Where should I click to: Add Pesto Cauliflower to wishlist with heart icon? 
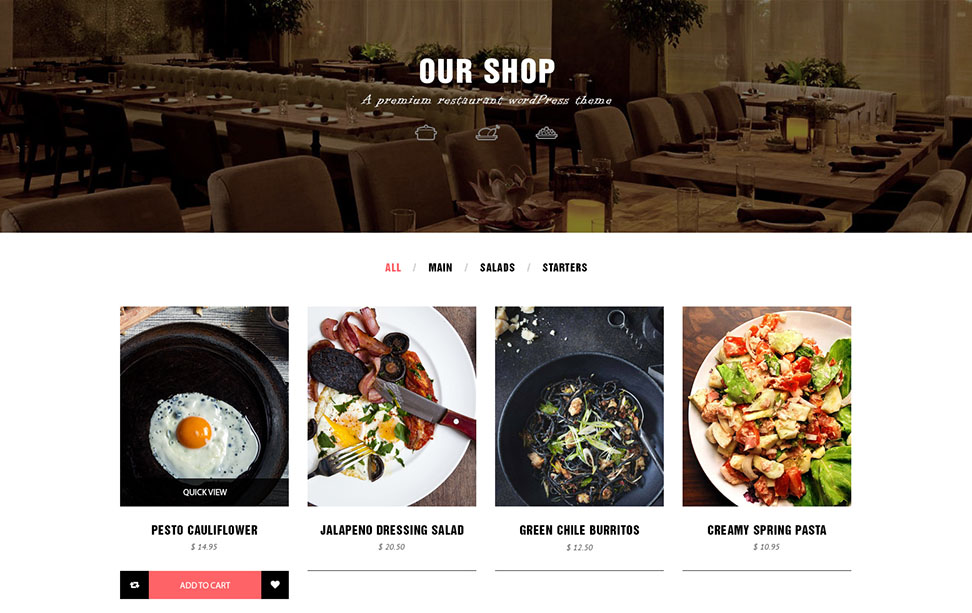click(275, 584)
